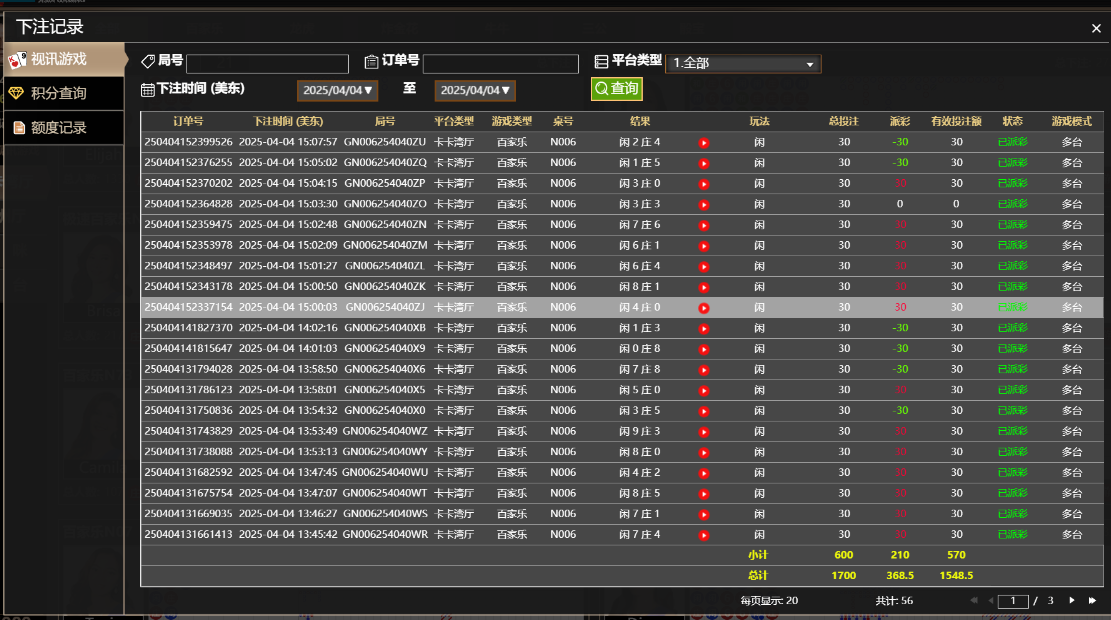Go to next page of records

point(1072,601)
